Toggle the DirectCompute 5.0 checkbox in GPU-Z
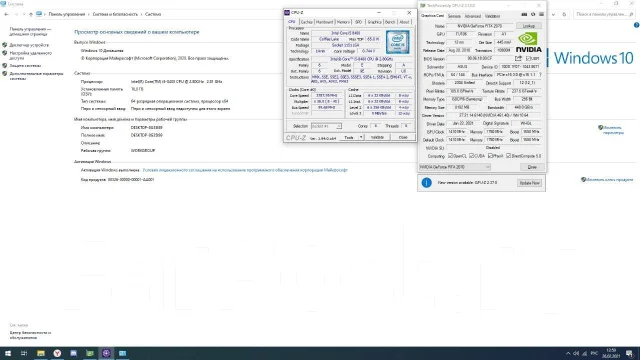Screen dimensions: 640x360 pyautogui.click(x=509, y=156)
